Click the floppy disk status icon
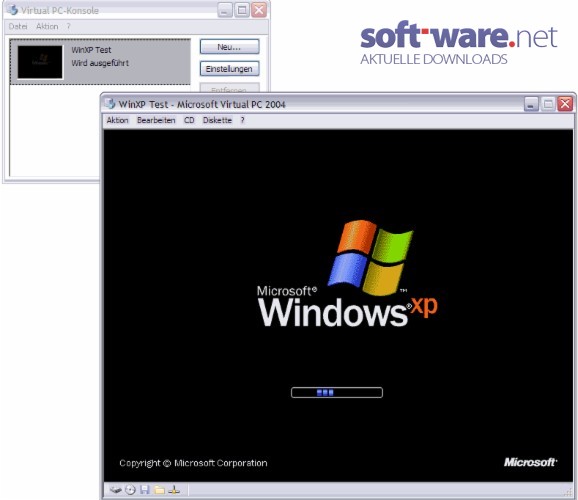The width and height of the screenshot is (578, 500). pyautogui.click(x=145, y=490)
